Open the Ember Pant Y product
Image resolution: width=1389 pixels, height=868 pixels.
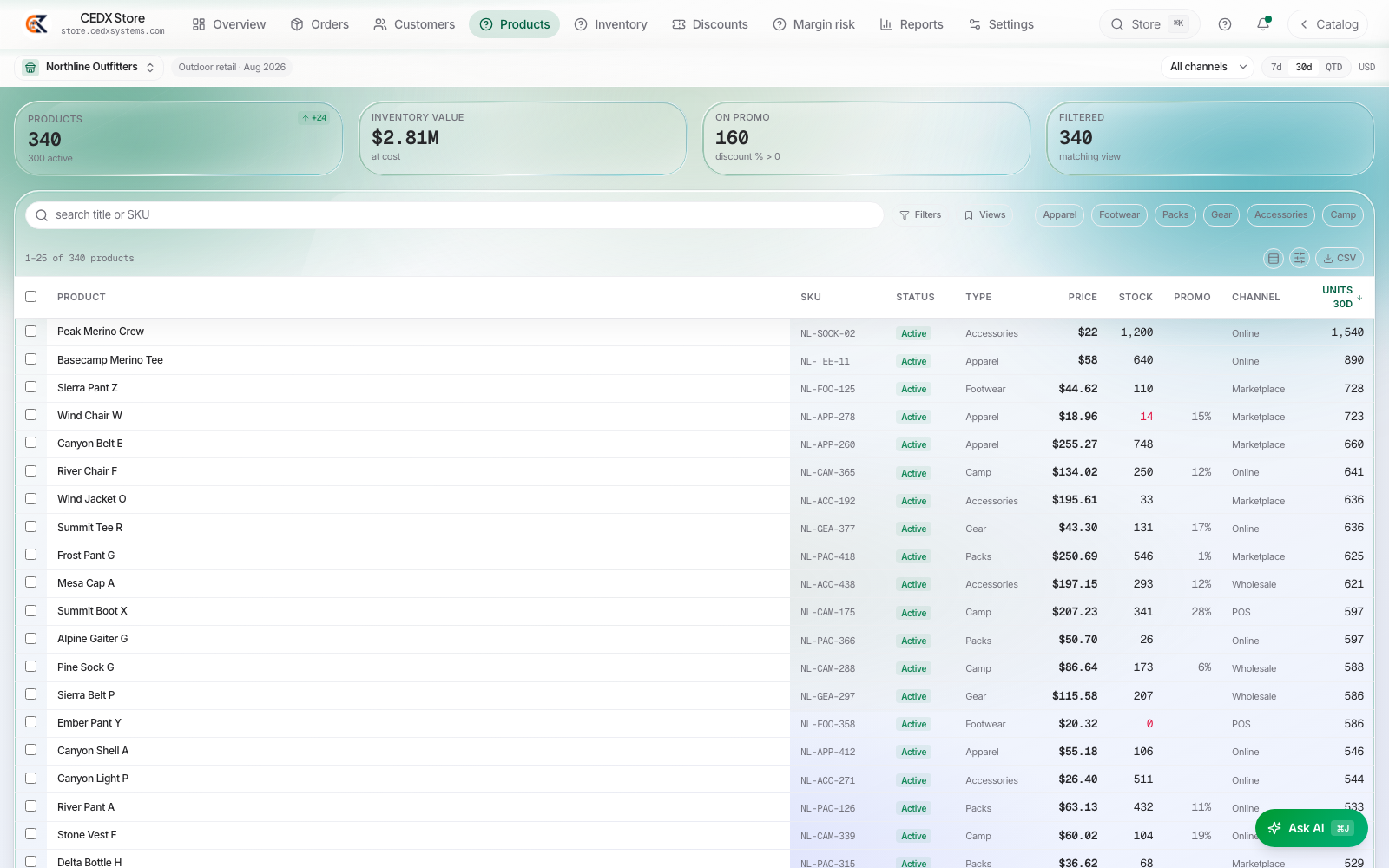pyautogui.click(x=89, y=723)
